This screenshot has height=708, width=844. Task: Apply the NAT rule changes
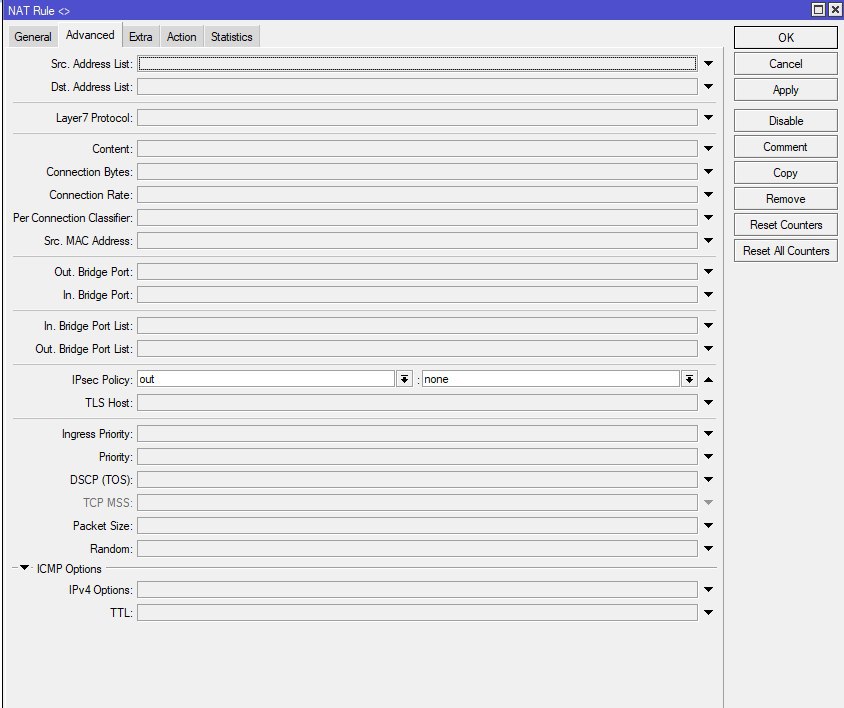point(785,90)
